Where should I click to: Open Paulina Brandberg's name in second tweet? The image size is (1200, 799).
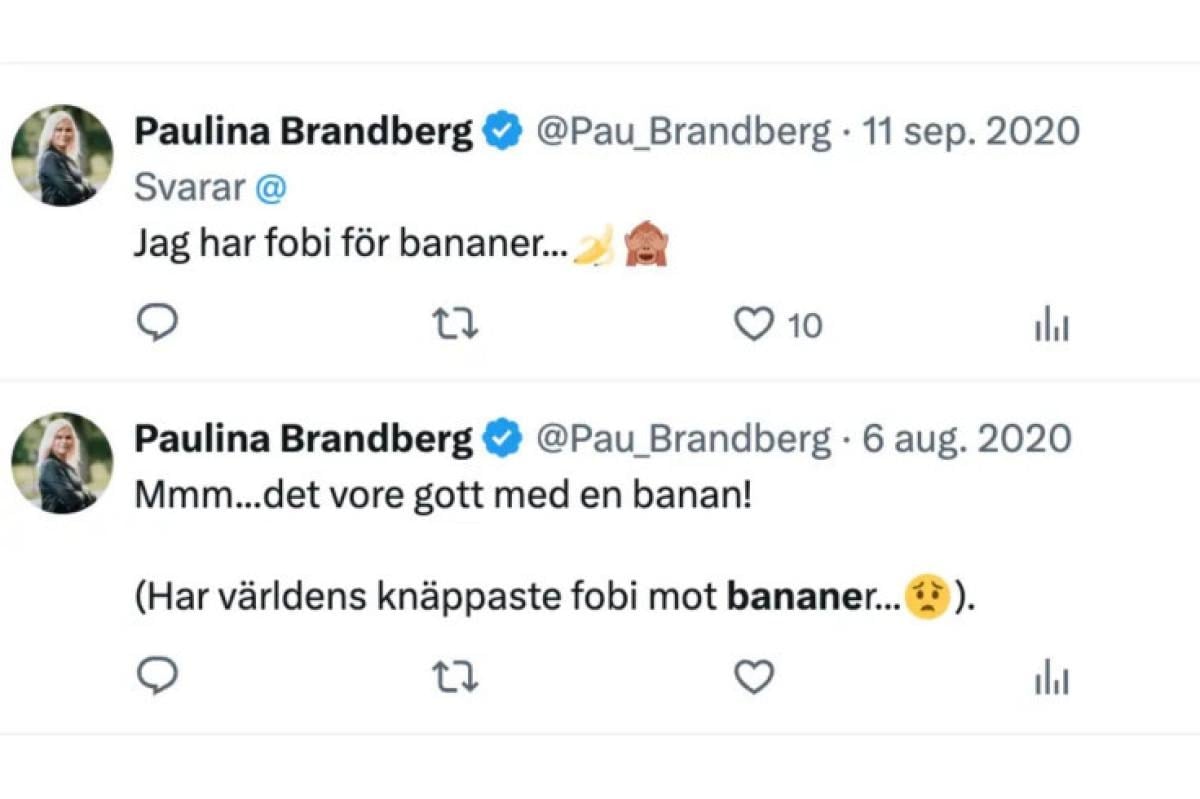(303, 438)
